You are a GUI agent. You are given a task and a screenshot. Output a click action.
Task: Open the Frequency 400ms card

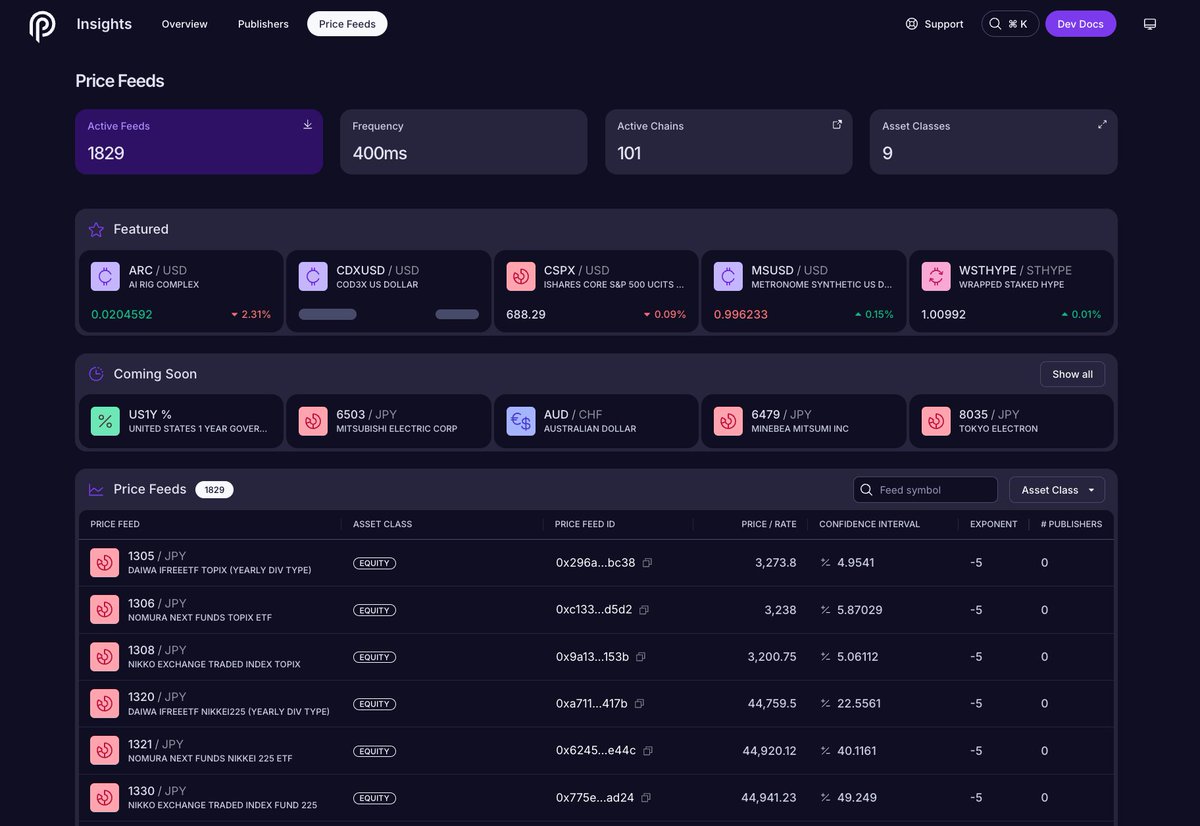[464, 142]
